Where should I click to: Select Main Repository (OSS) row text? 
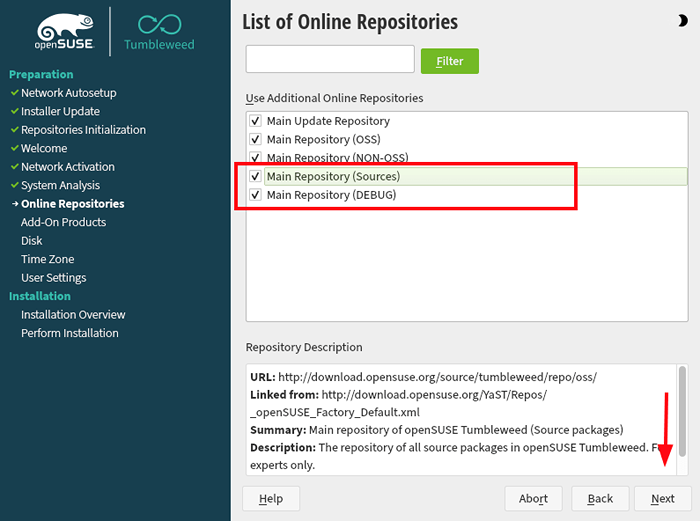click(x=323, y=139)
